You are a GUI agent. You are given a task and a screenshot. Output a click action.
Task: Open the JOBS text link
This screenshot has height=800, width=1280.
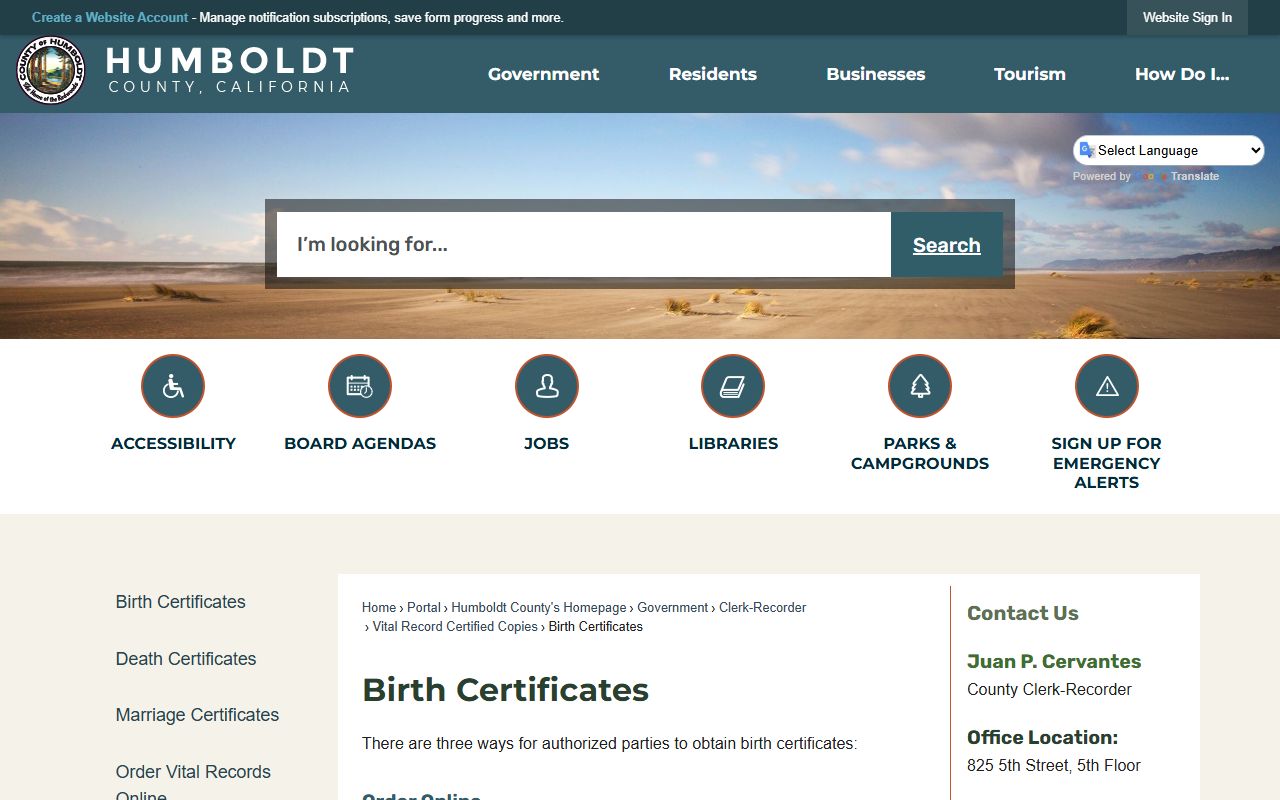547,444
